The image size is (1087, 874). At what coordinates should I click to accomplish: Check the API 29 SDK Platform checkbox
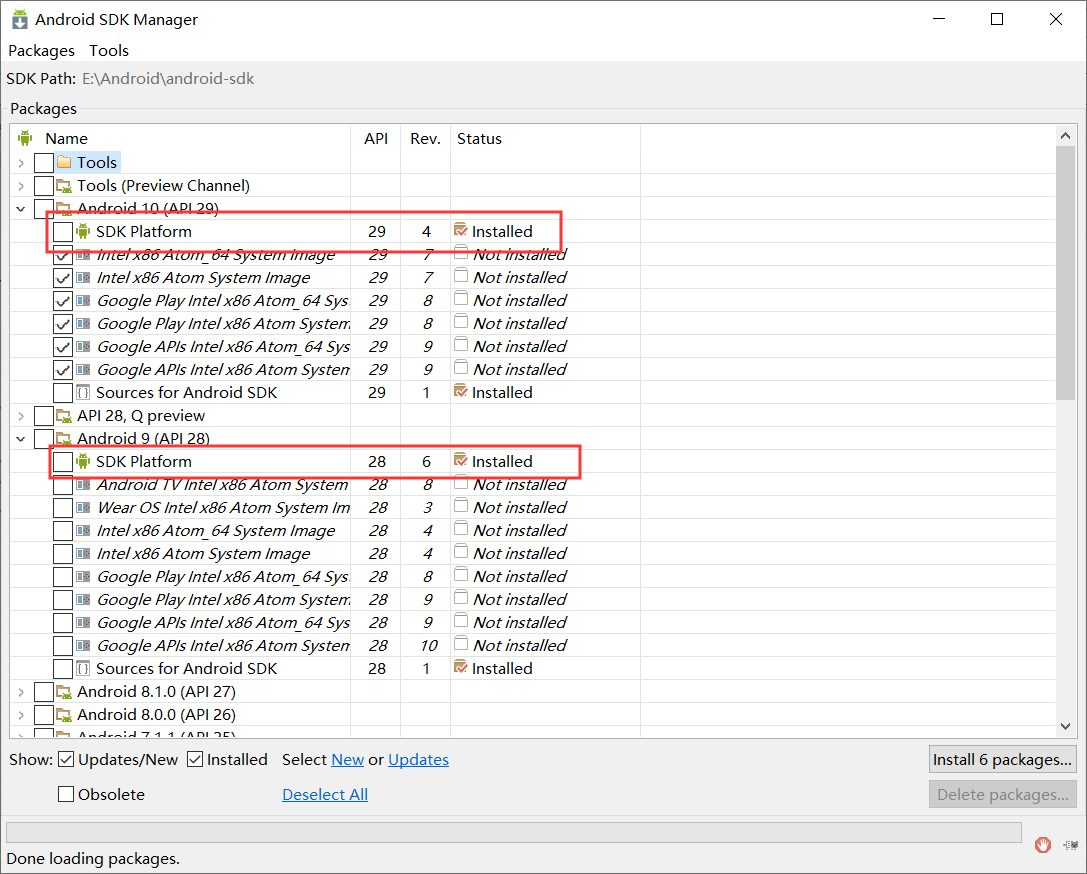[63, 231]
